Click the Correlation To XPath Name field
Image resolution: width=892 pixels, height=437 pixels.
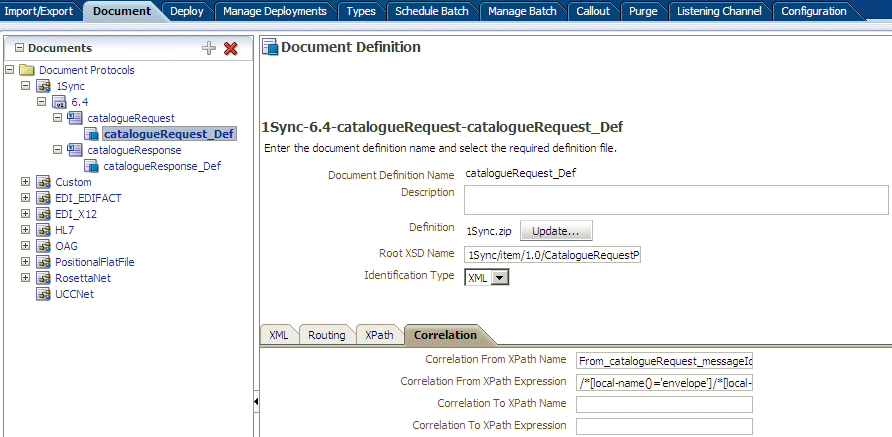tap(664, 404)
